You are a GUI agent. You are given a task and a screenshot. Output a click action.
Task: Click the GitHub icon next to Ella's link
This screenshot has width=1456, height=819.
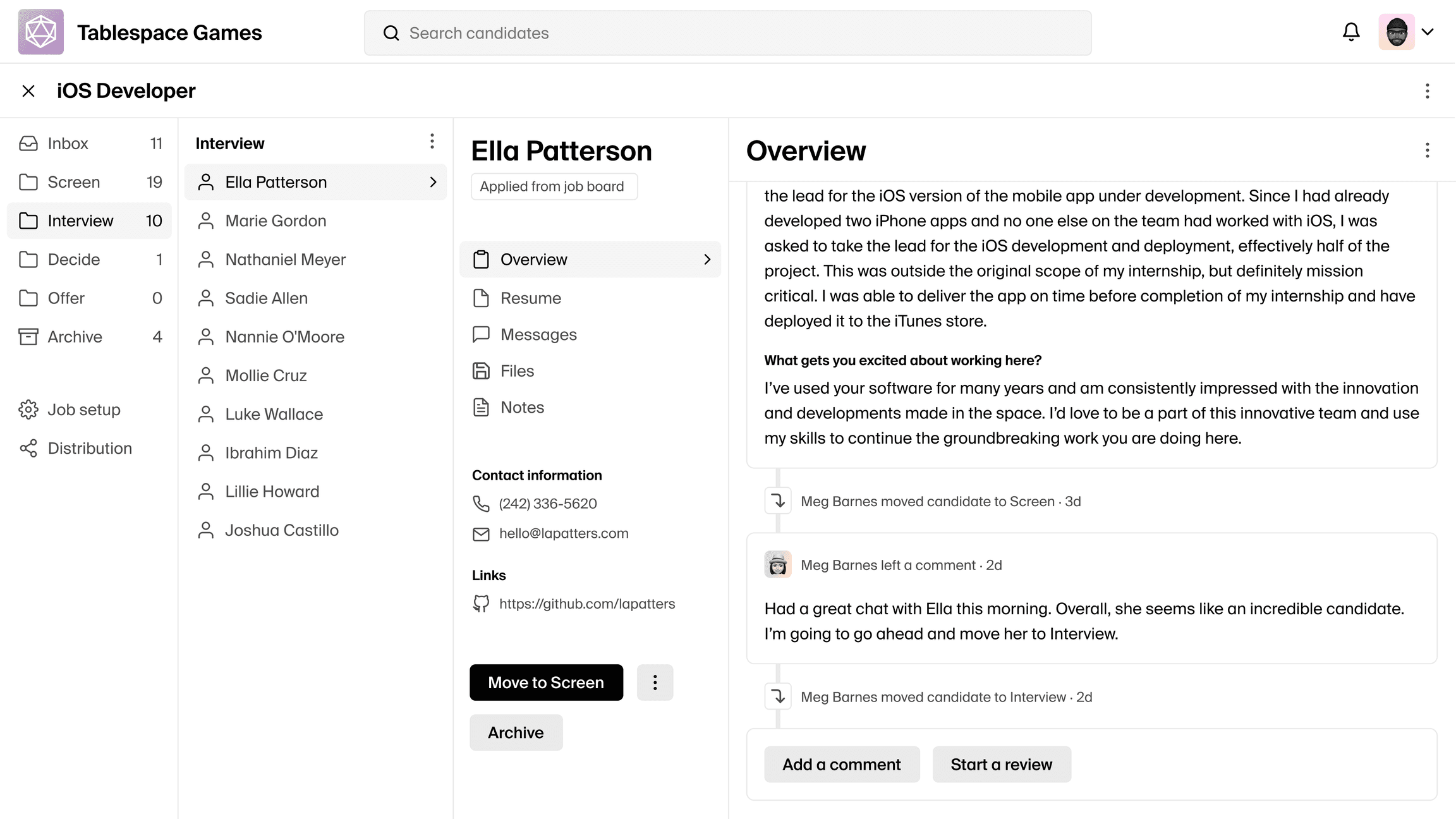coord(482,604)
